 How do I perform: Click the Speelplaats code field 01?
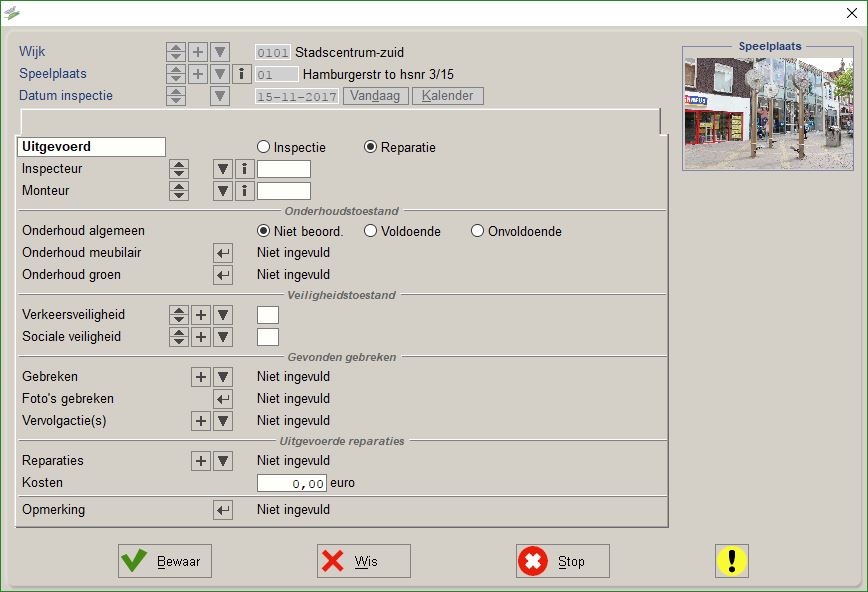277,74
